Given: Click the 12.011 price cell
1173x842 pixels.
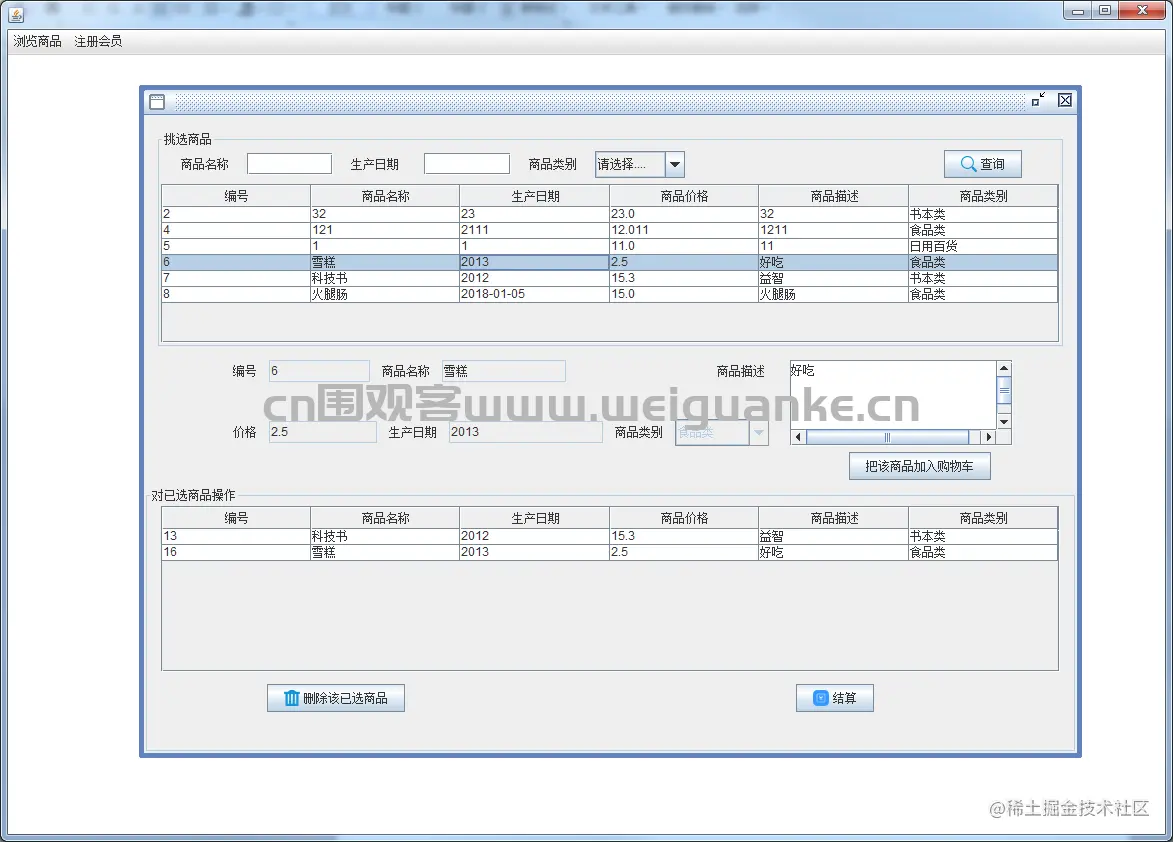Looking at the screenshot, I should pyautogui.click(x=684, y=230).
